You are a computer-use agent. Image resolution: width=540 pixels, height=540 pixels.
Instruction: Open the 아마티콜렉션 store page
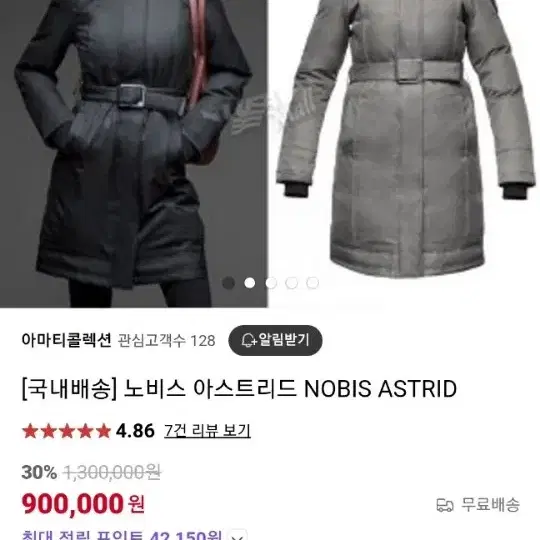(66, 340)
